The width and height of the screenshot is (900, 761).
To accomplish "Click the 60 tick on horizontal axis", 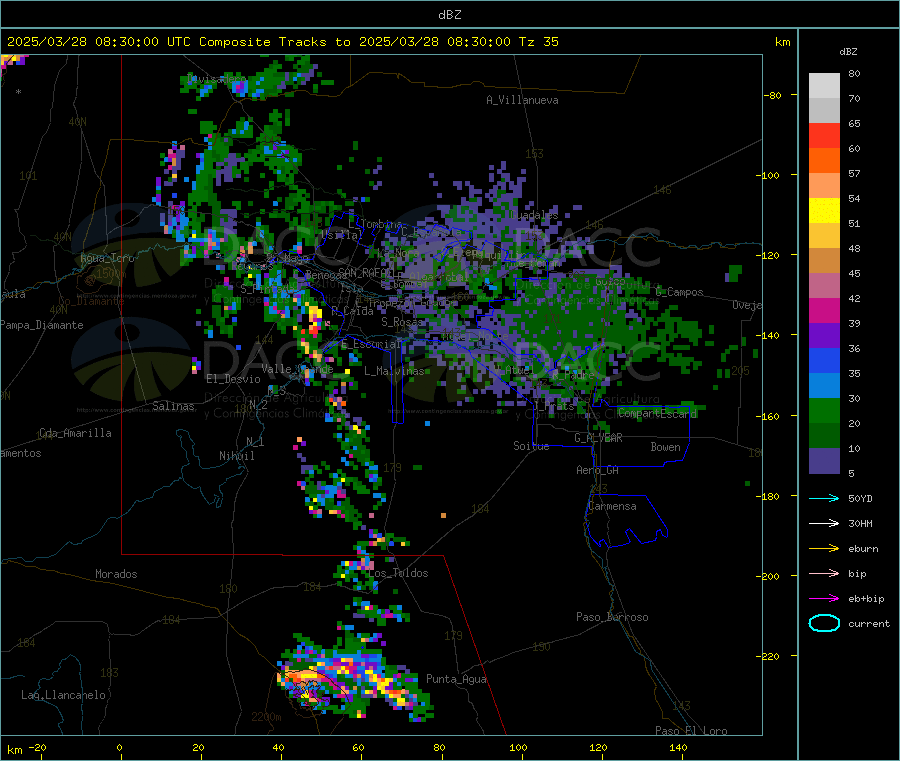I will 358,747.
